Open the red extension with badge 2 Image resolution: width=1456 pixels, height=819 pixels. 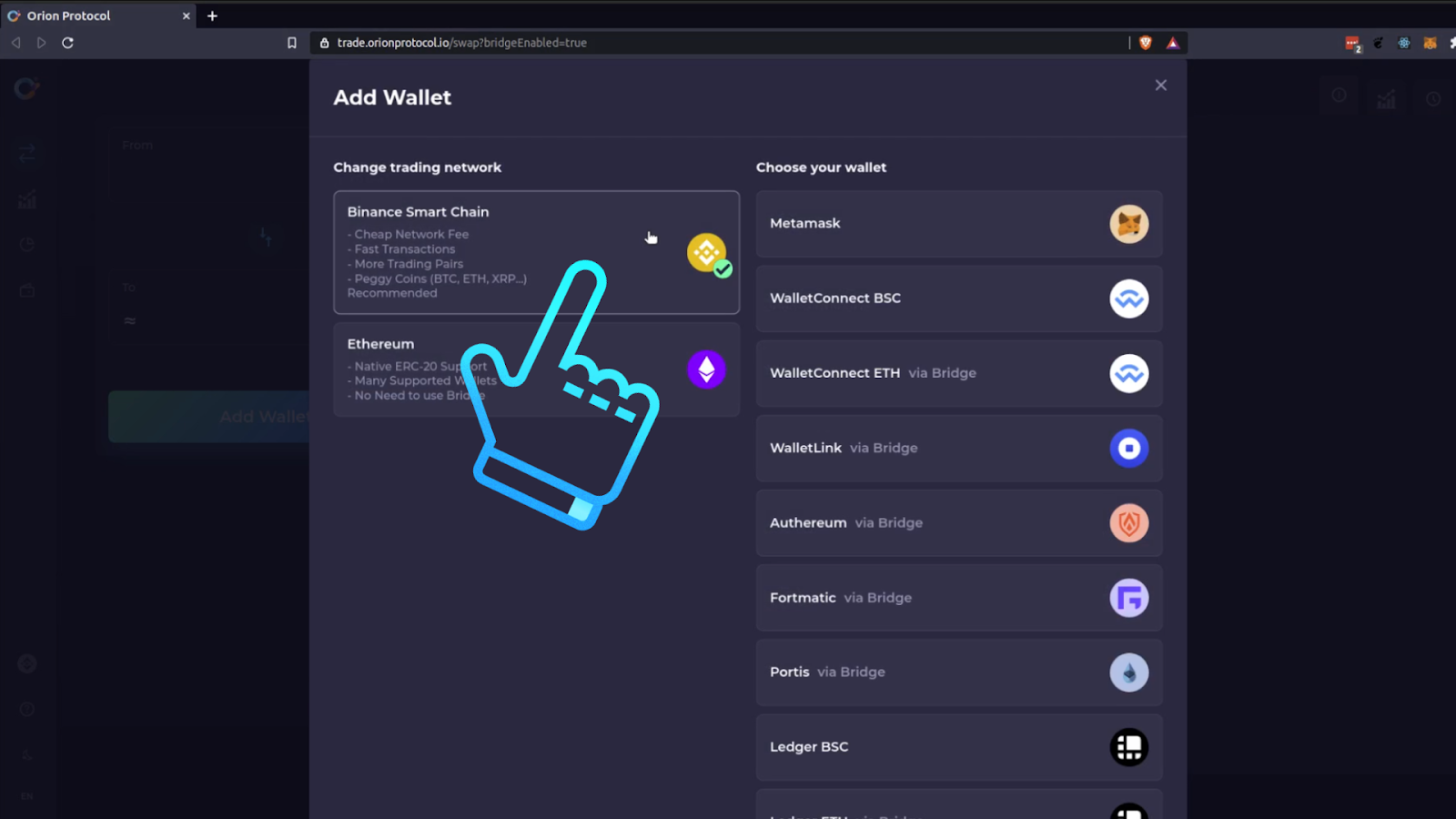(1353, 44)
